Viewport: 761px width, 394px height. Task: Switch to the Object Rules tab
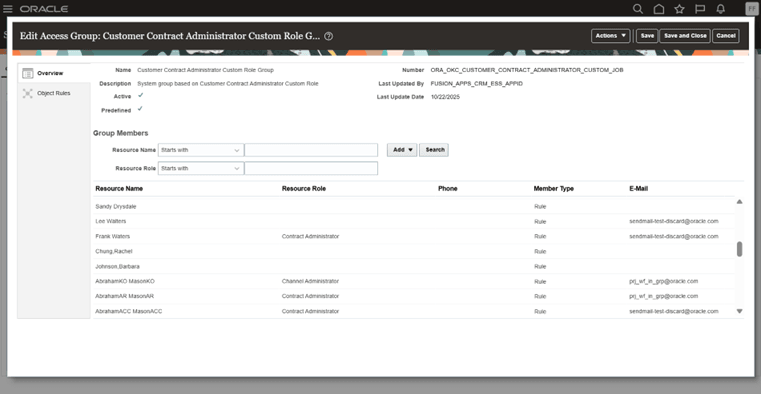point(54,93)
